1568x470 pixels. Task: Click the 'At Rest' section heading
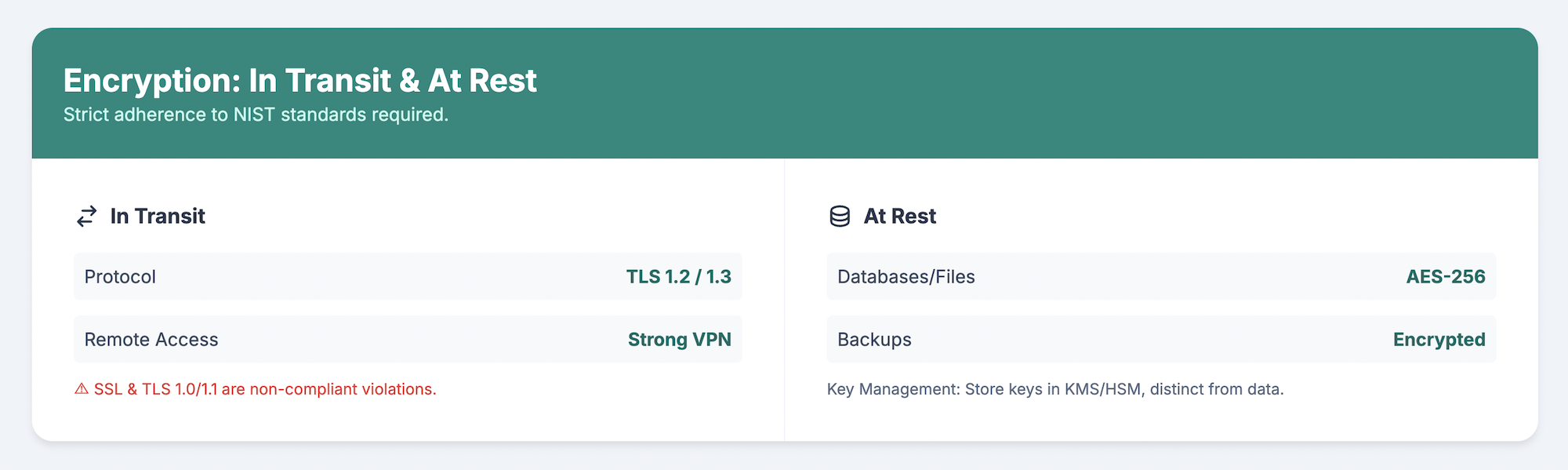[x=899, y=216]
